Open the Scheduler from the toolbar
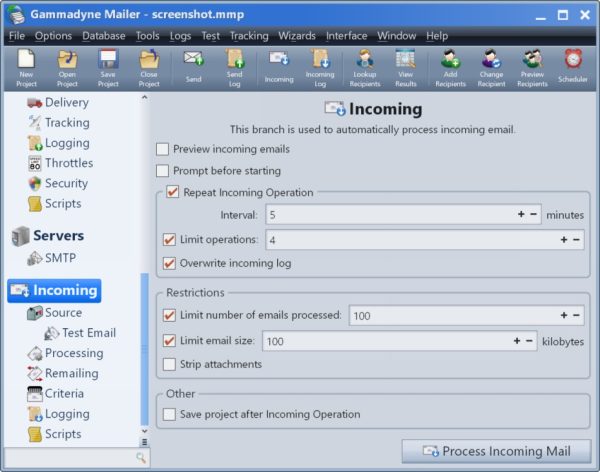The height and width of the screenshot is (472, 600). pos(573,67)
